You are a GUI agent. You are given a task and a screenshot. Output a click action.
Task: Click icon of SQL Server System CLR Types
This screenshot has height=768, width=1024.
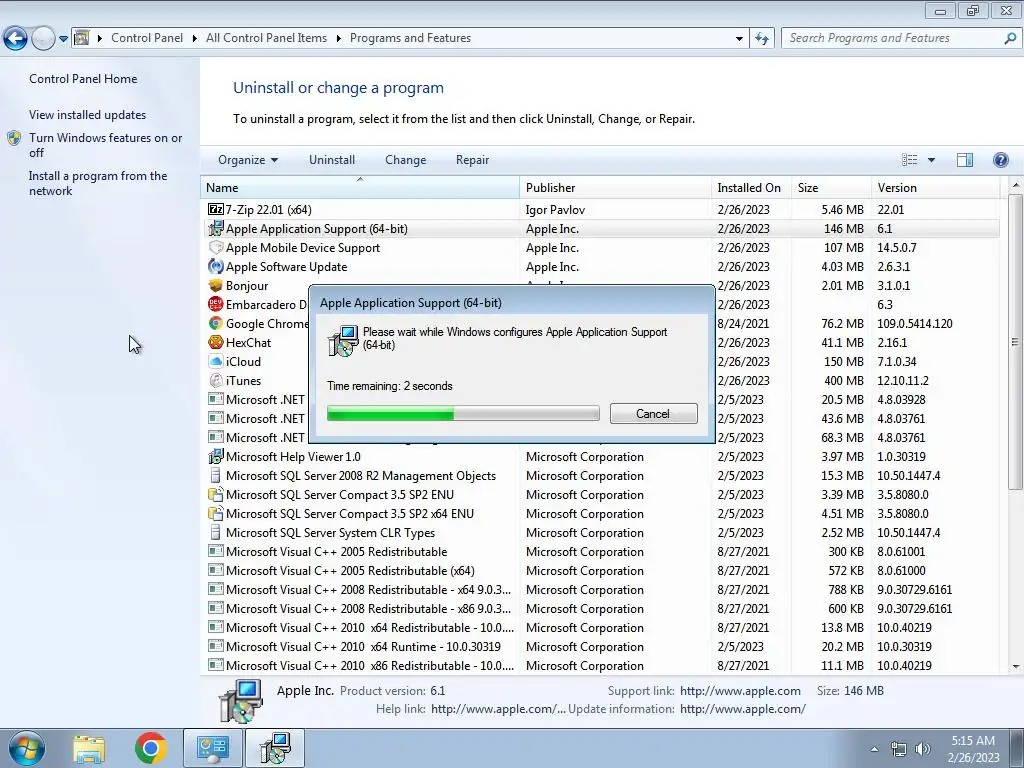coord(215,532)
